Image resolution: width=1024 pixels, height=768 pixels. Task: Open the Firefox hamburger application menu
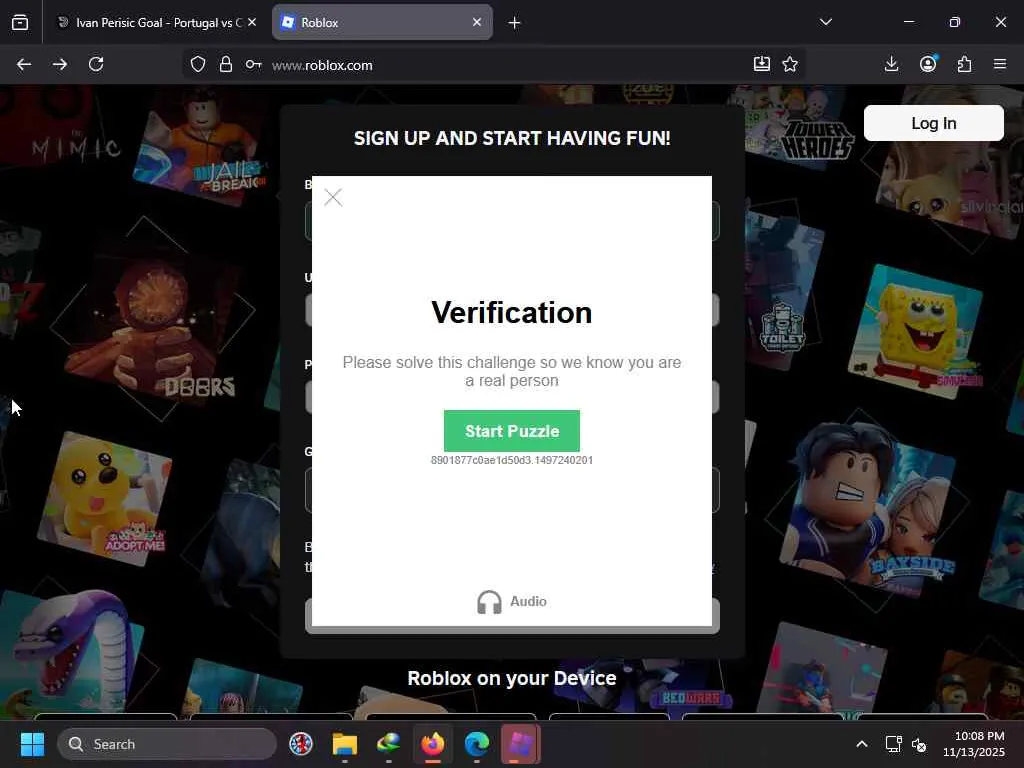1000,64
